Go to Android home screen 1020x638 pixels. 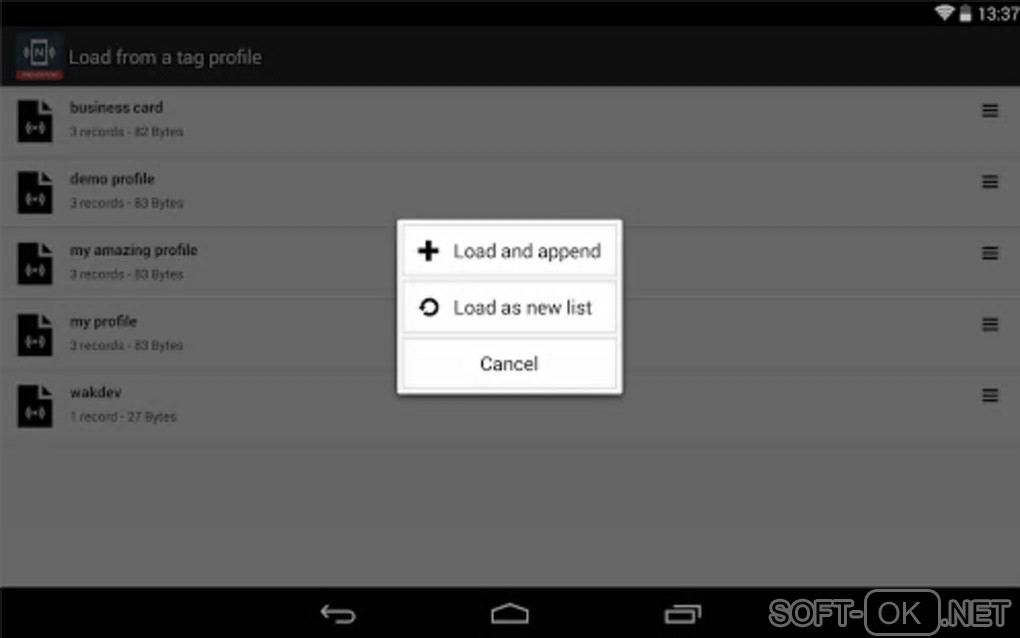click(510, 613)
